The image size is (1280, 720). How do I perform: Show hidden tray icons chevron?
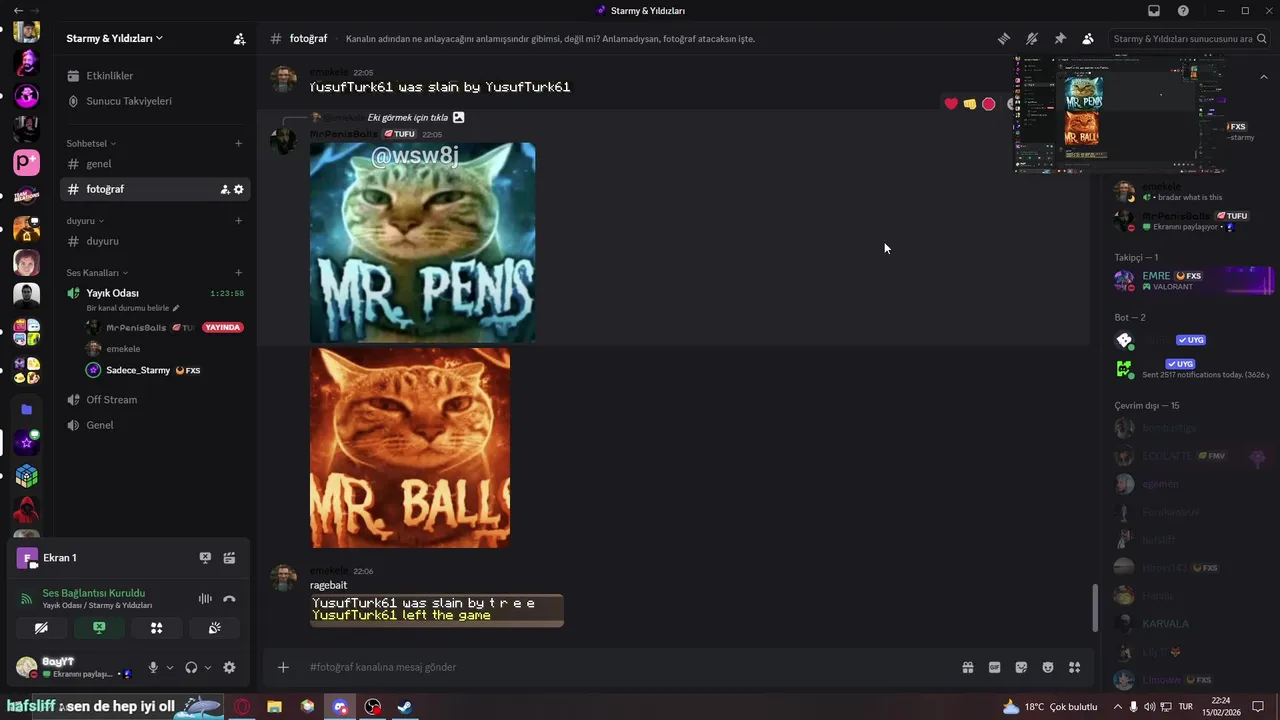1117,707
